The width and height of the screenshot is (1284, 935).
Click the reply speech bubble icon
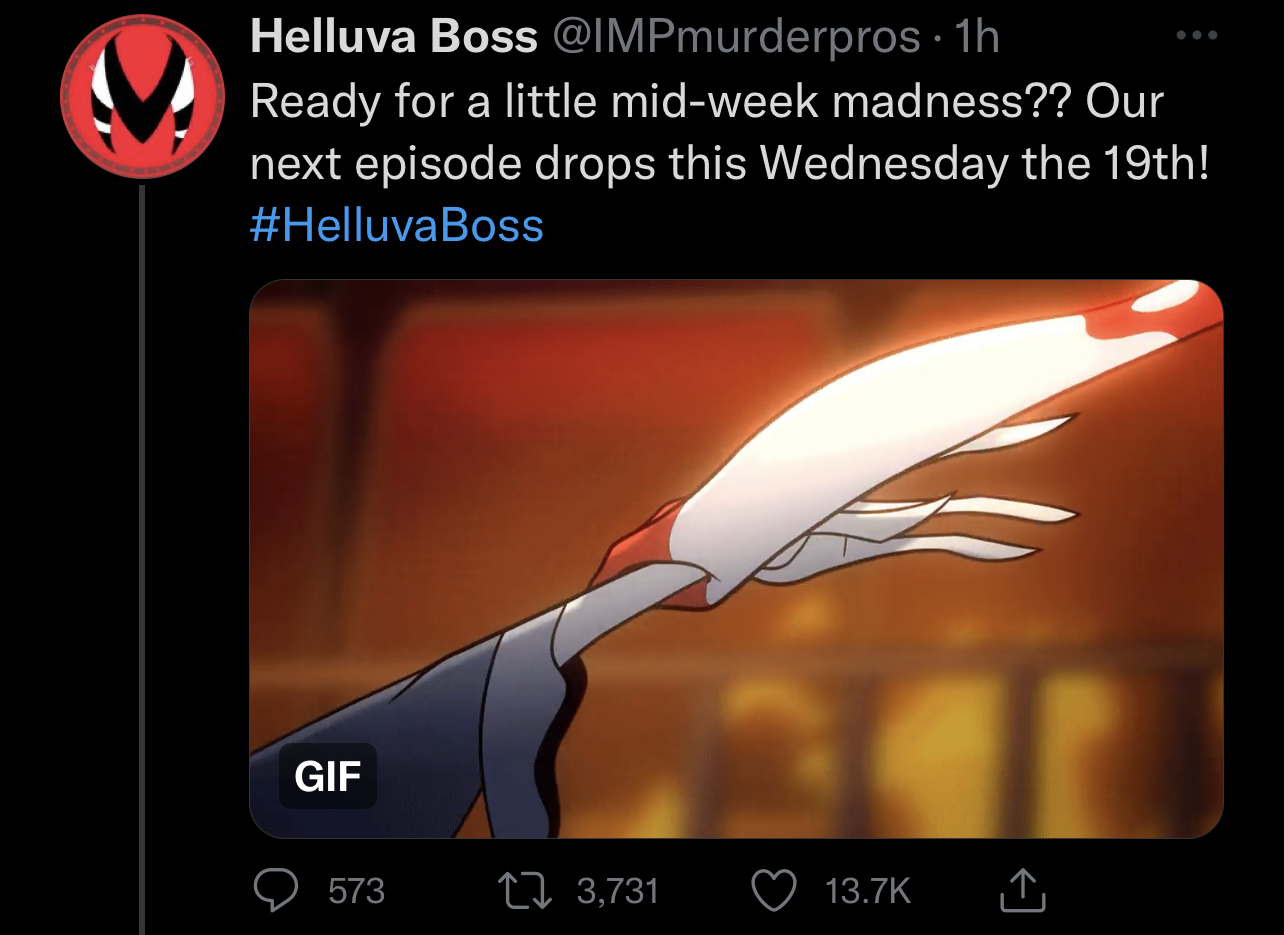point(275,890)
